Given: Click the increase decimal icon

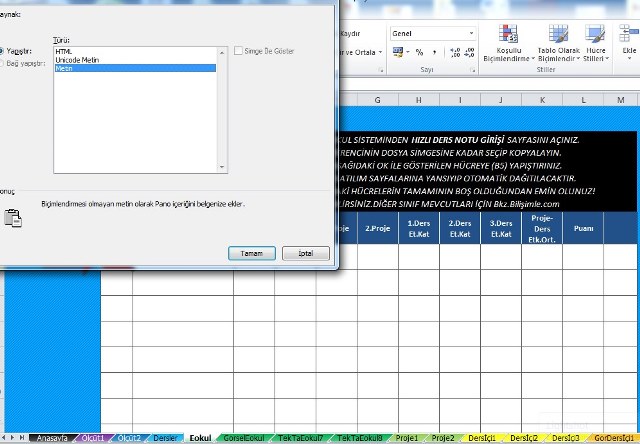Looking at the screenshot, I should tap(455, 52).
